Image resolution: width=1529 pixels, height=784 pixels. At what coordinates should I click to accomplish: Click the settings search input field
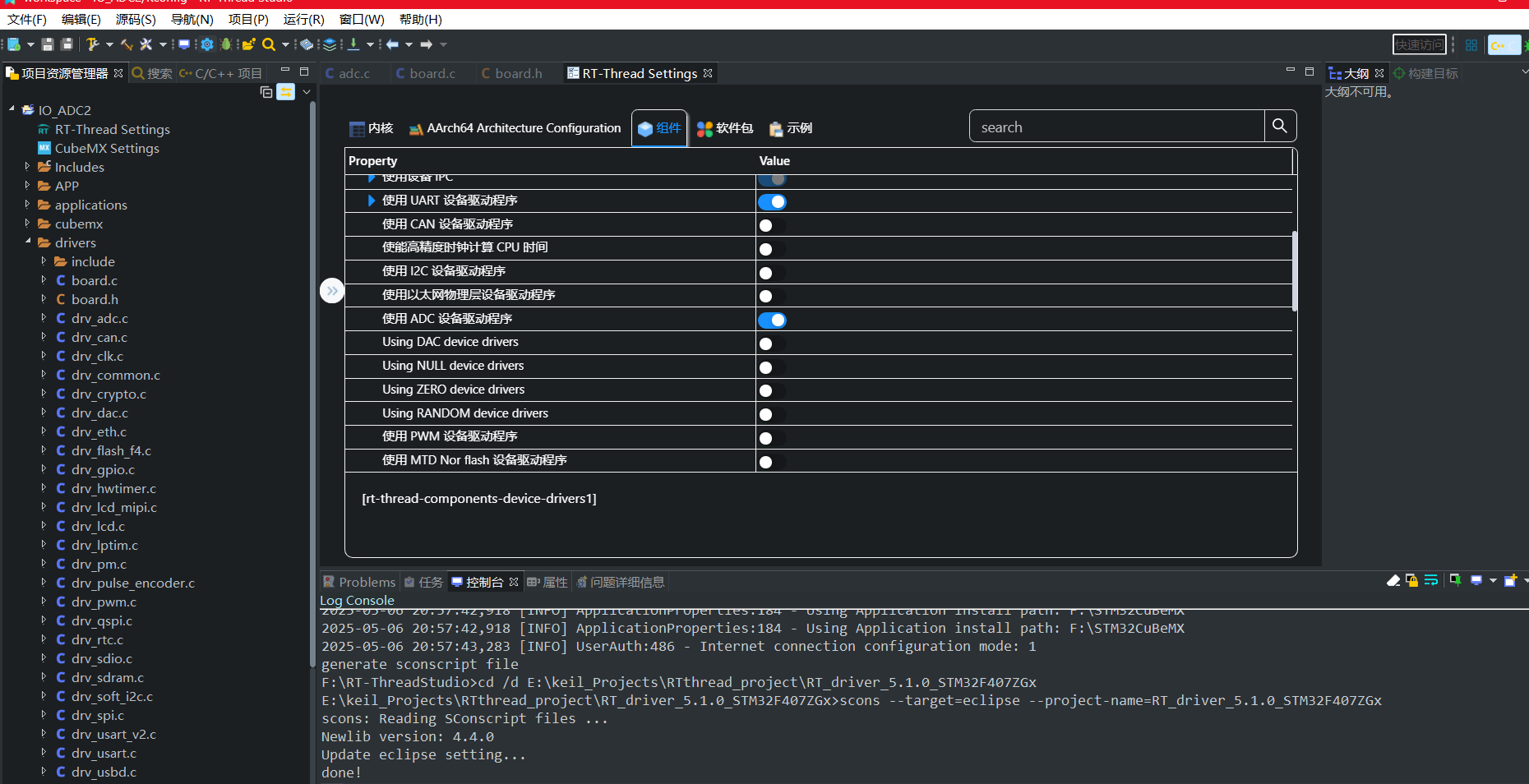[x=1116, y=126]
